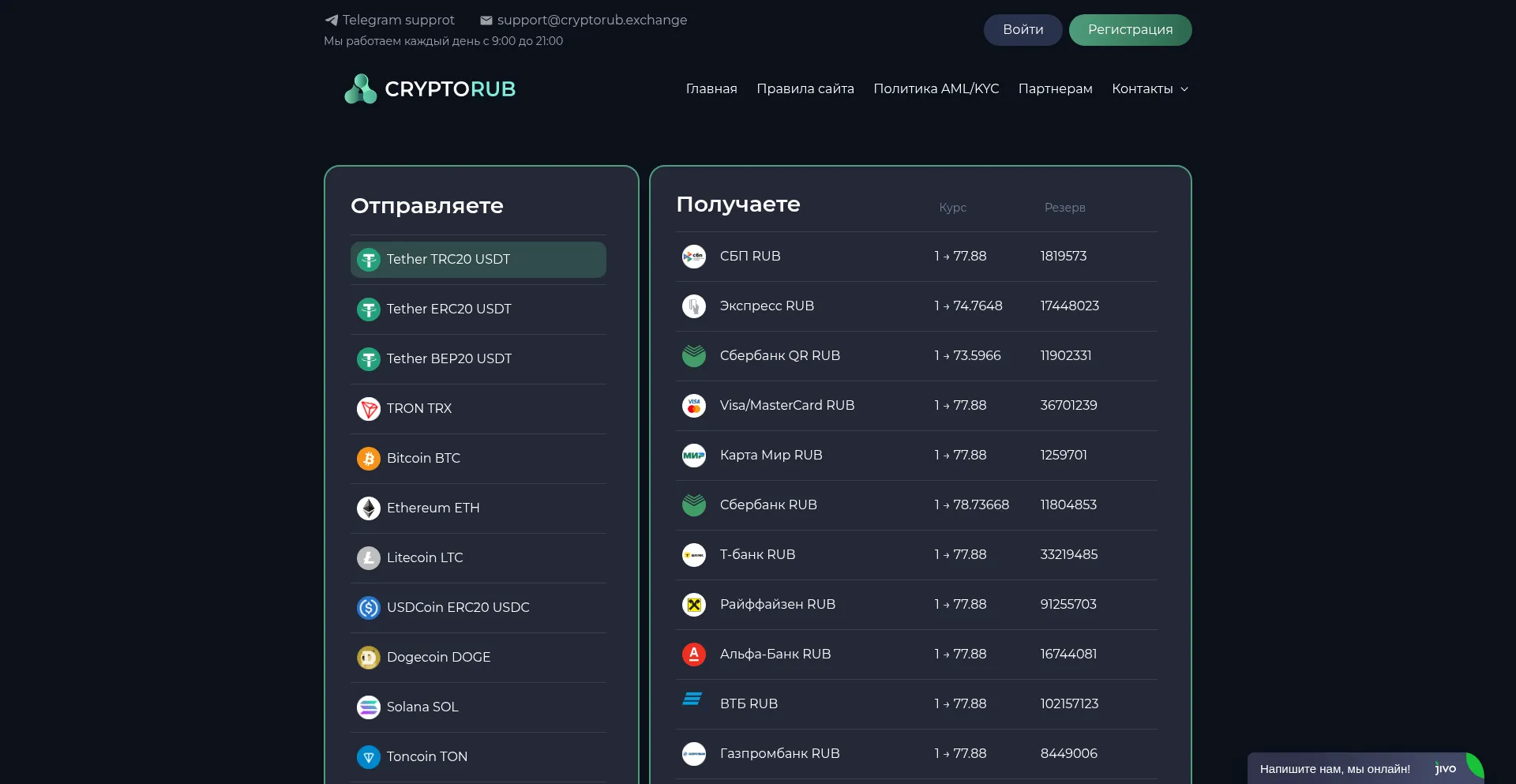Click the Газпромбанк RUB icon
1516x784 pixels.
tap(694, 754)
